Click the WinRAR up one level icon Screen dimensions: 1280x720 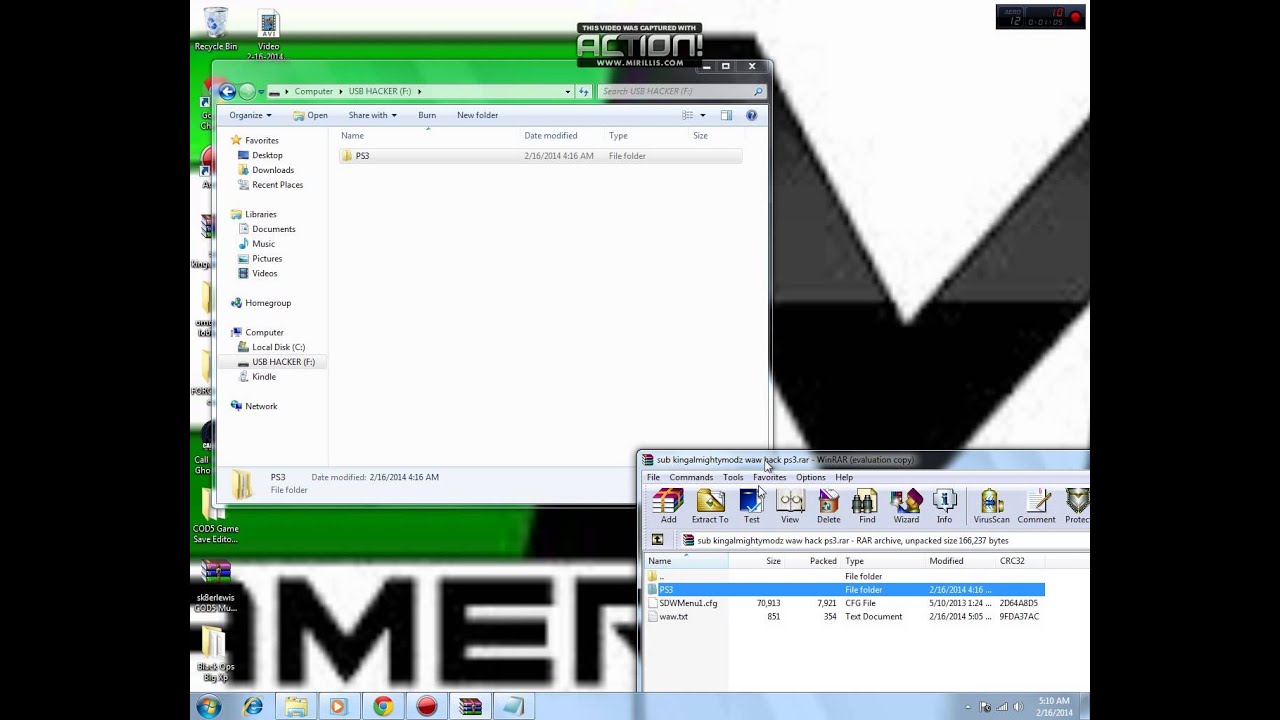[x=657, y=540]
